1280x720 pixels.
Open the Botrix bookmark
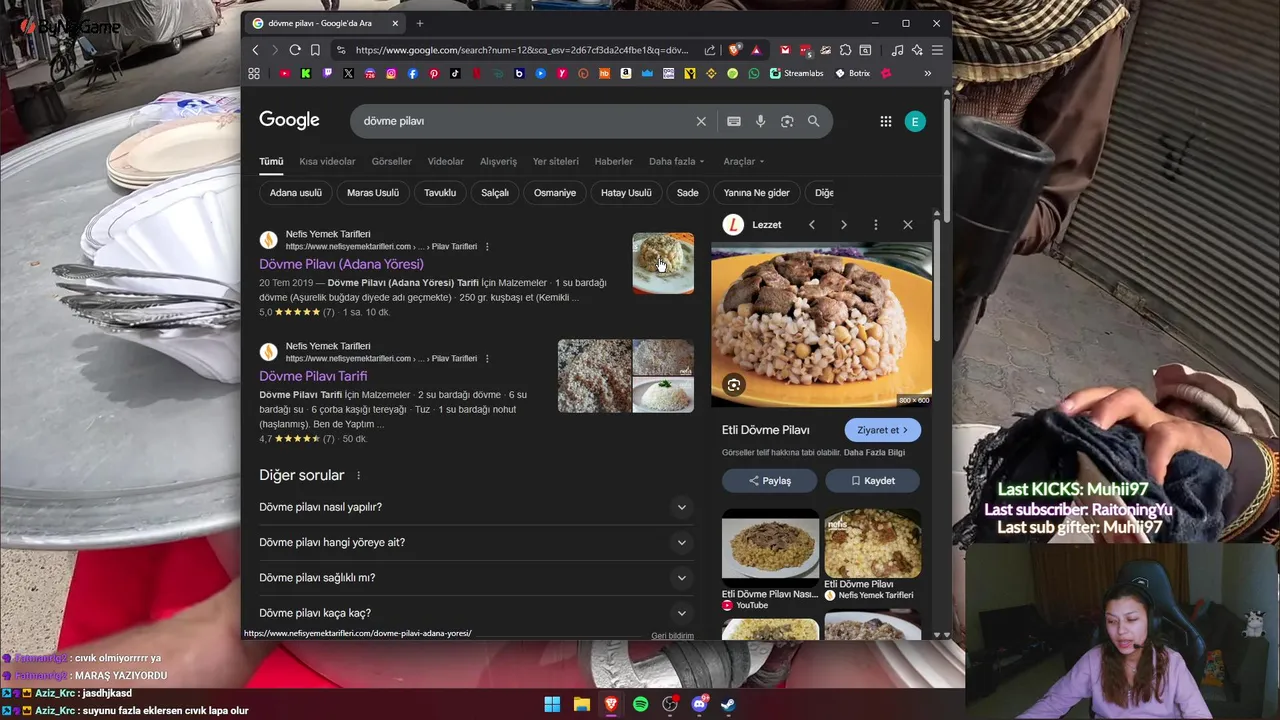851,73
